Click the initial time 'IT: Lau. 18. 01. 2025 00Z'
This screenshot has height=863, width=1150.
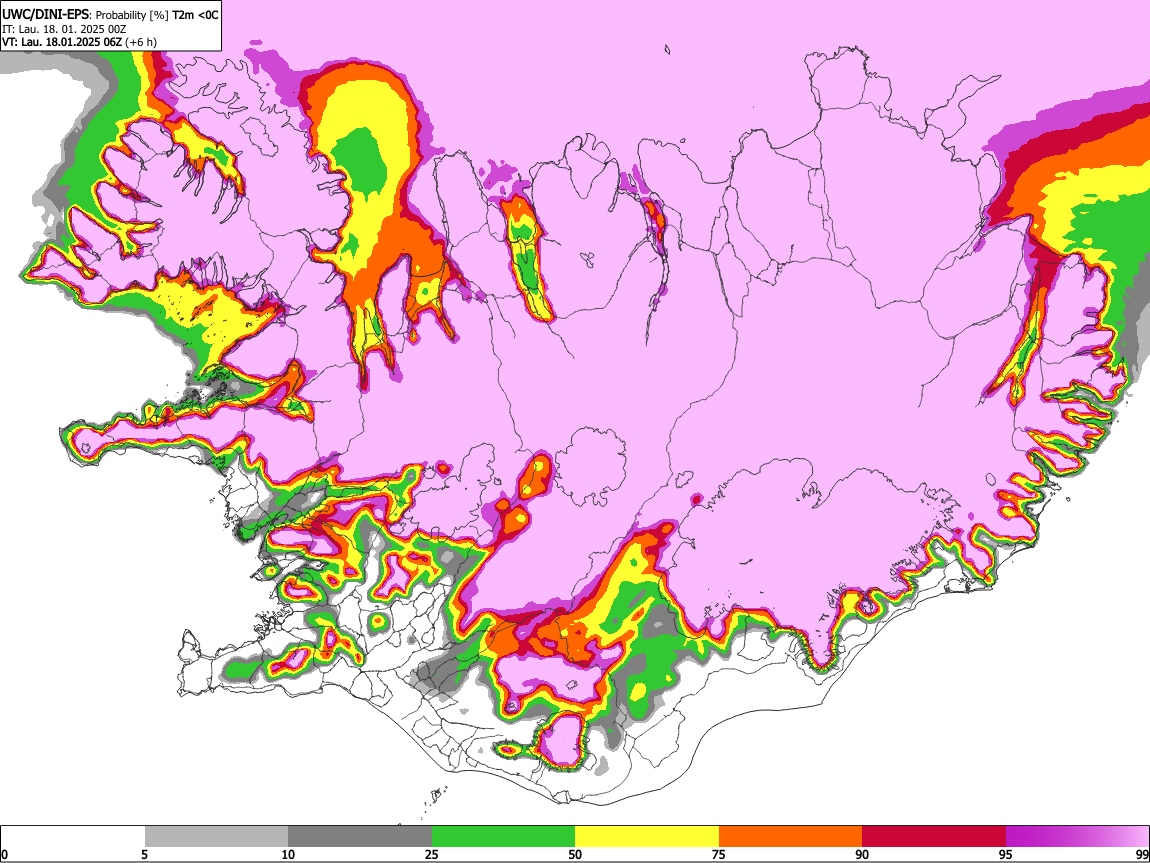64,29
